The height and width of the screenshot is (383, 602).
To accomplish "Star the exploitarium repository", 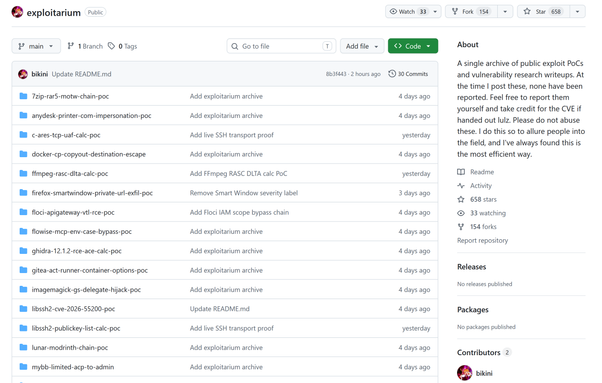I will [544, 12].
